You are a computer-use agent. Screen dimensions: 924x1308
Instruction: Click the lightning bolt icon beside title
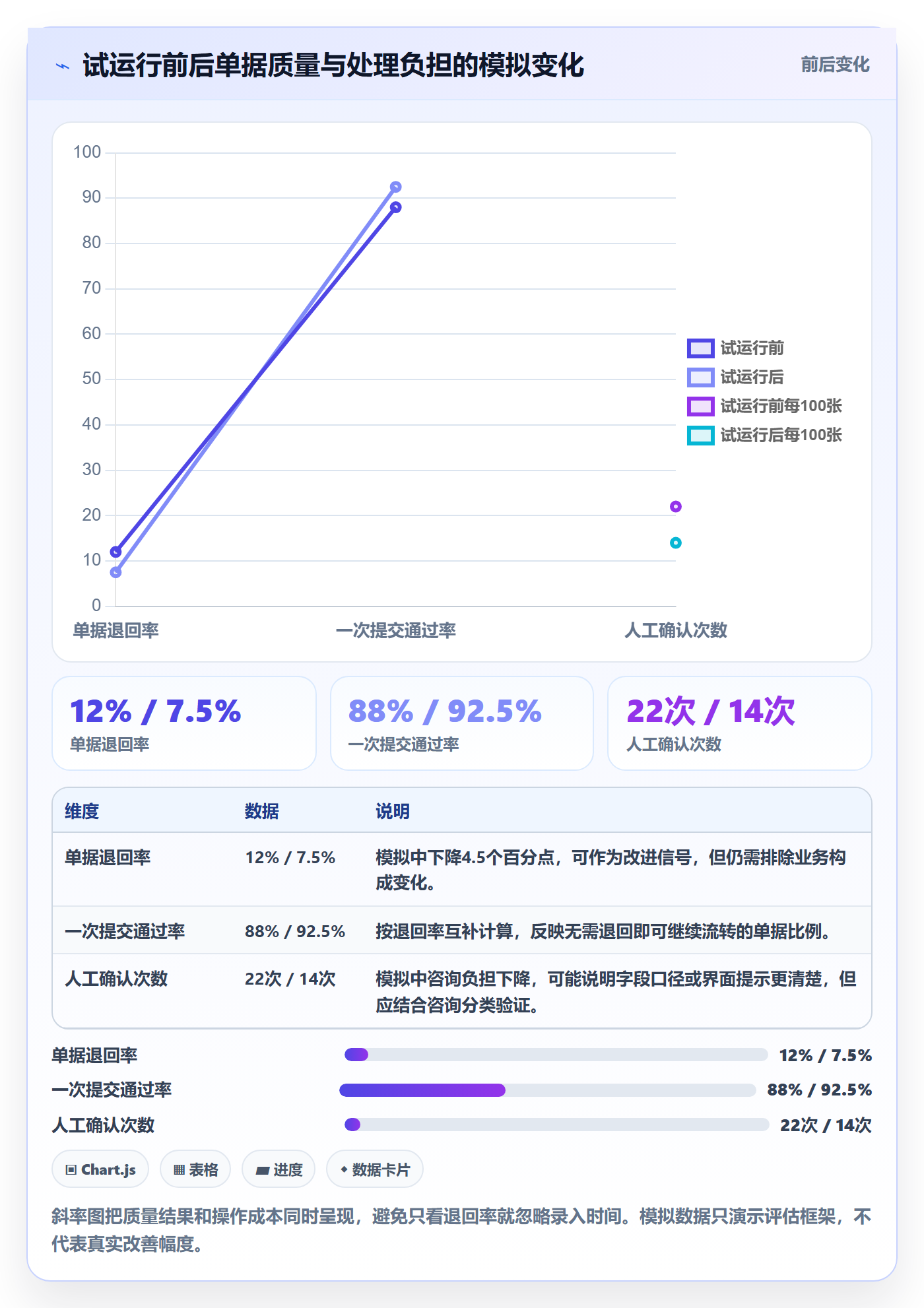(x=63, y=66)
